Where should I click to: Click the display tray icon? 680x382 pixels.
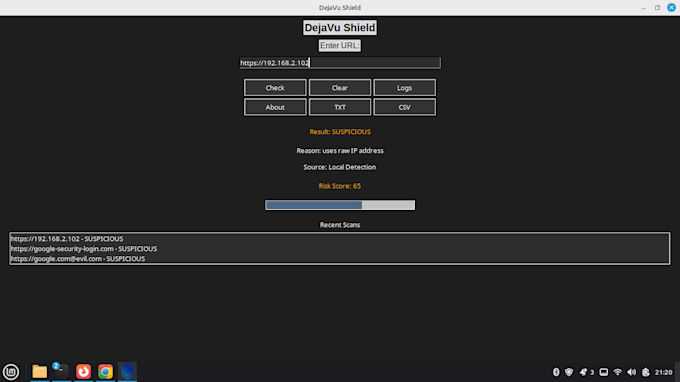[604, 372]
